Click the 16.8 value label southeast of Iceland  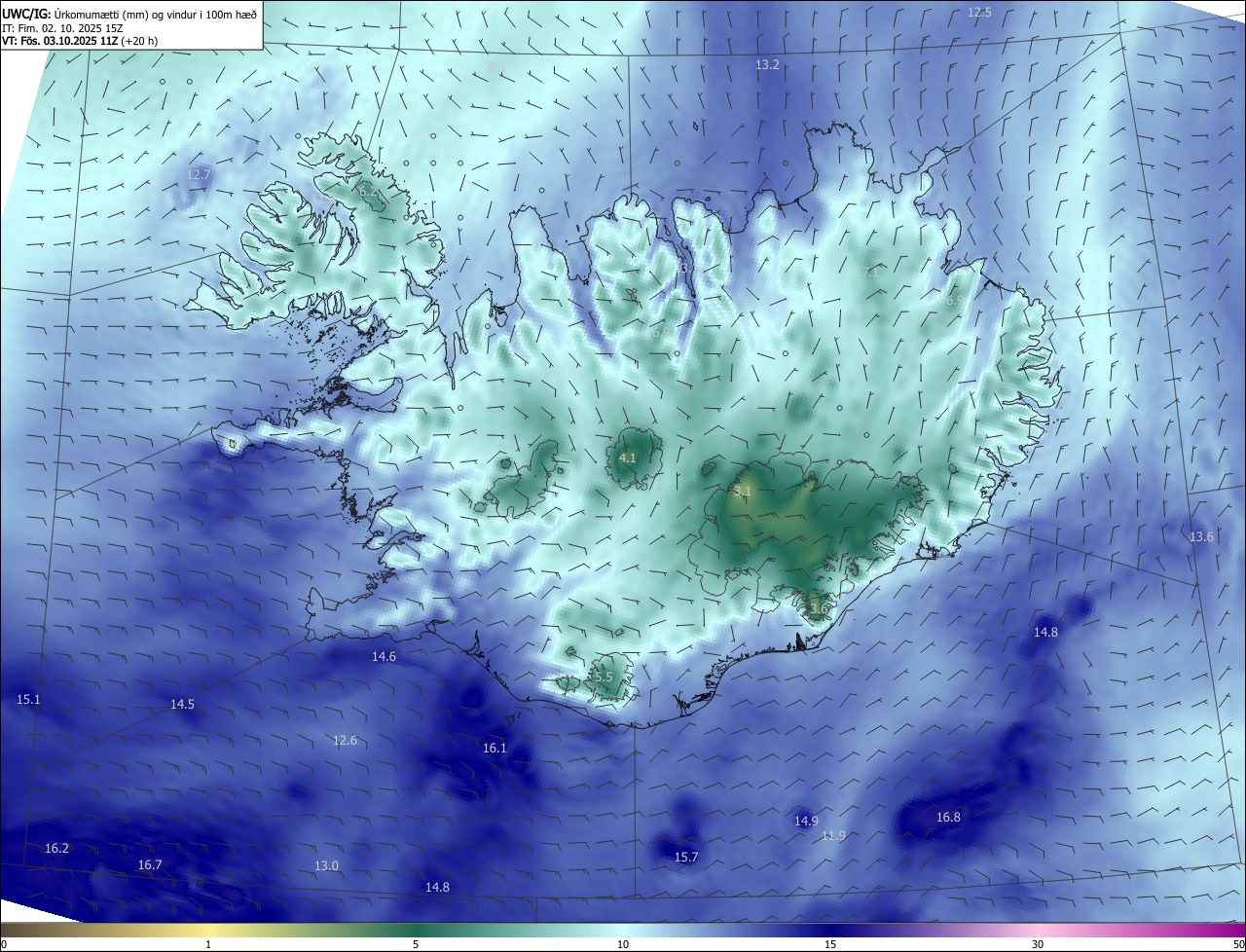(948, 818)
